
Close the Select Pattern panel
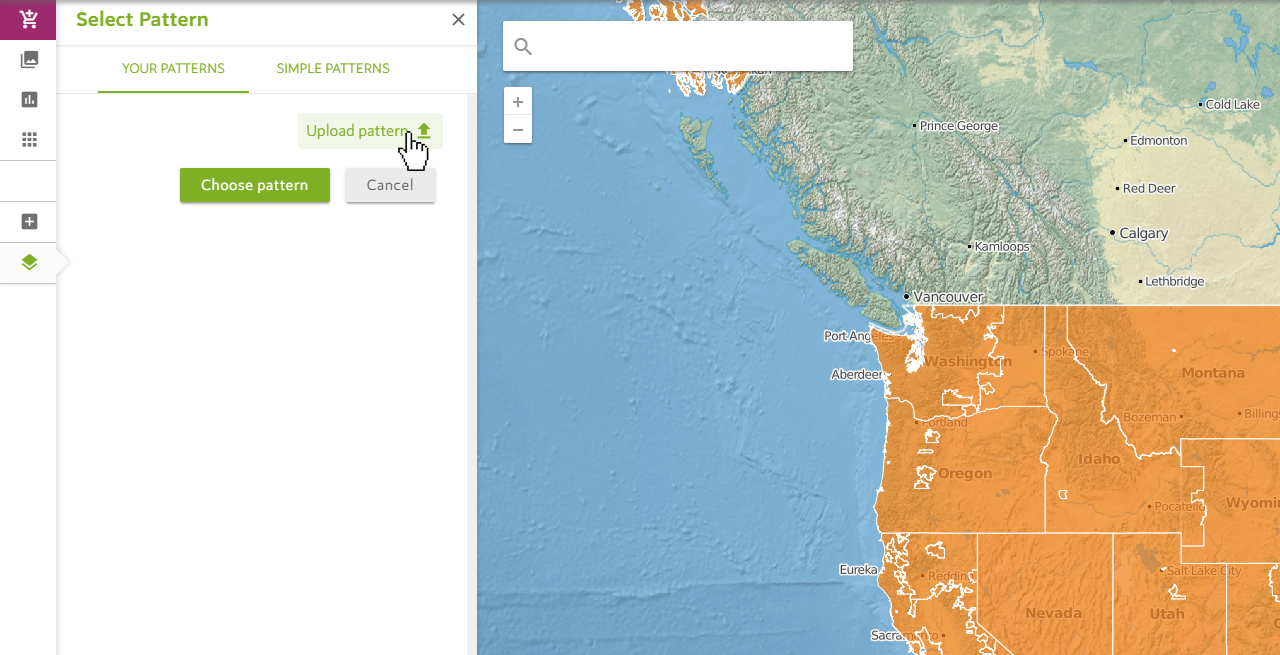point(458,19)
